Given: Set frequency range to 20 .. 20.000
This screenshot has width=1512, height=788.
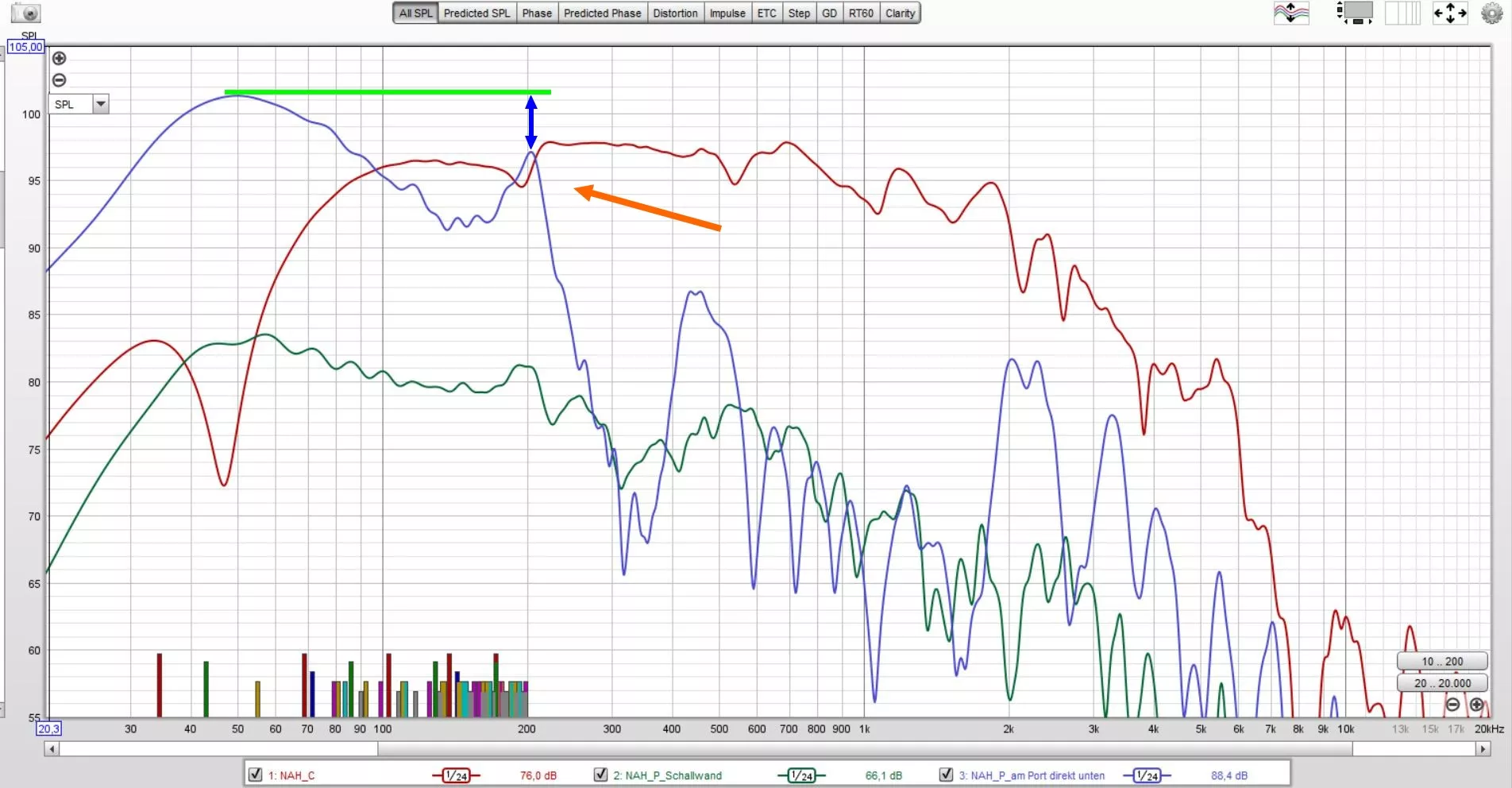Looking at the screenshot, I should point(1441,683).
